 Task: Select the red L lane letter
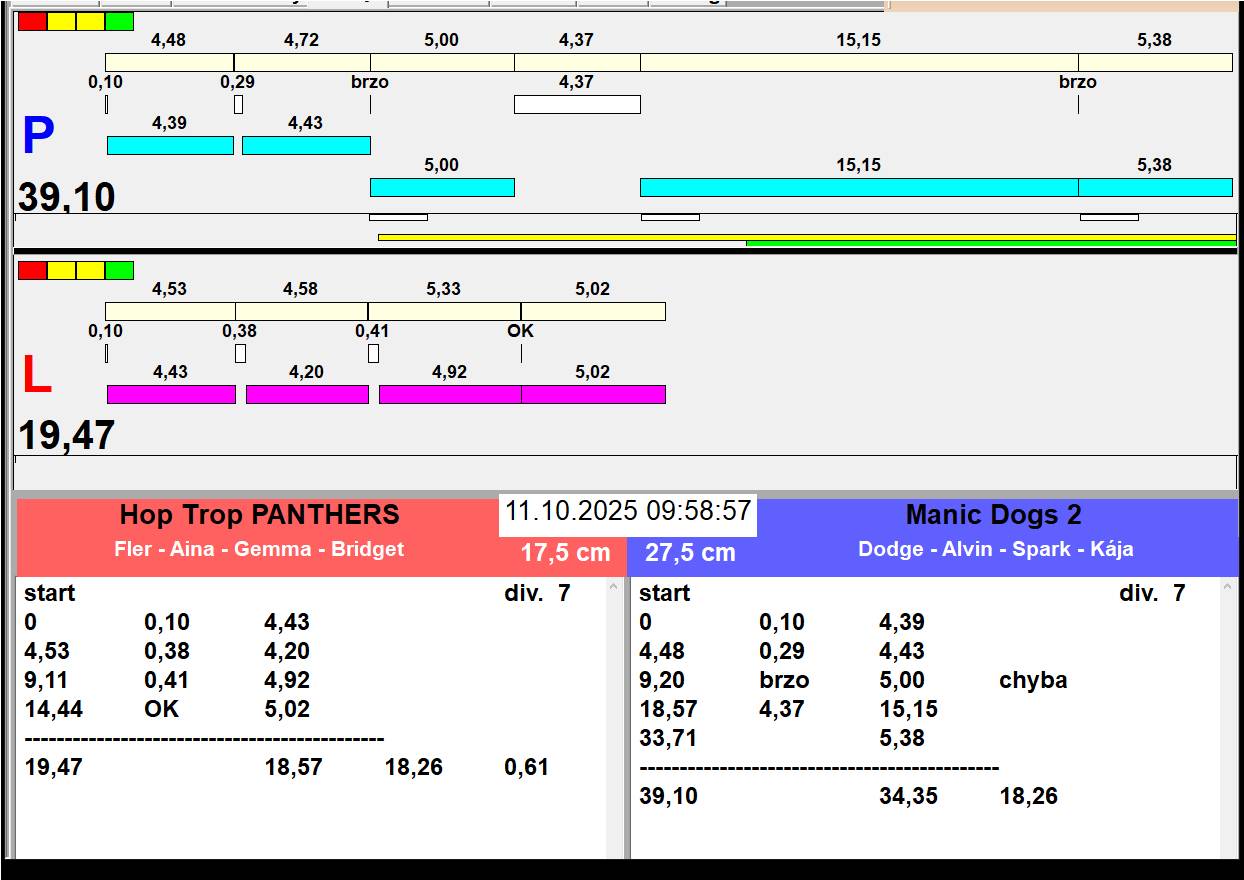click(37, 375)
